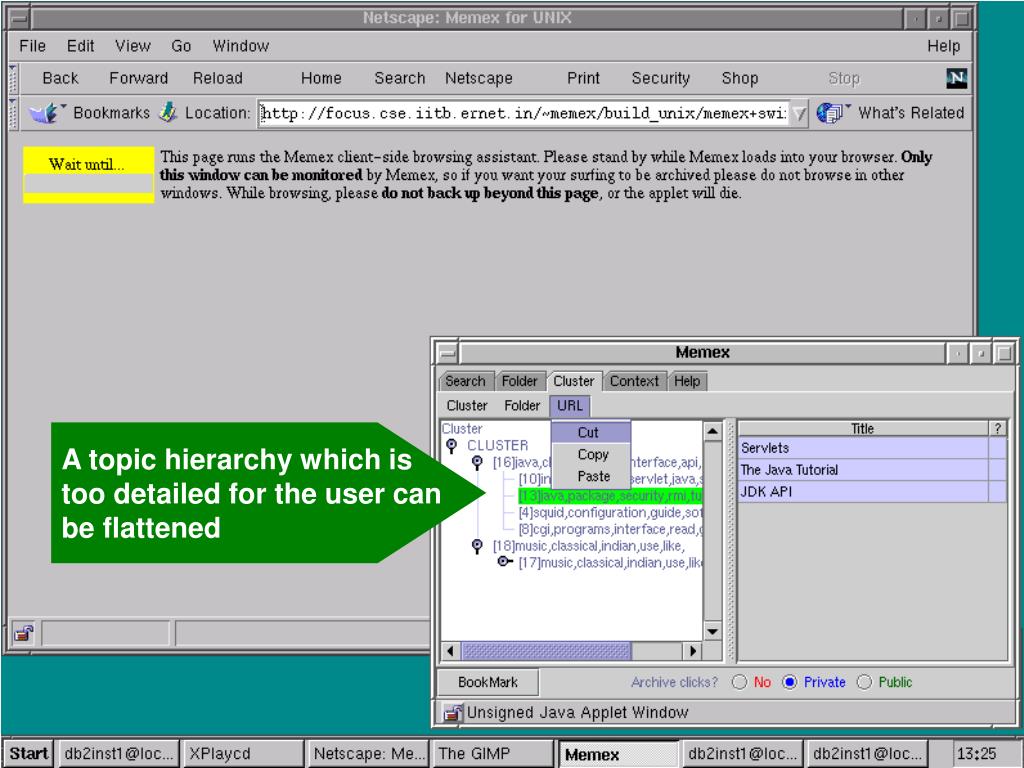1024x768 pixels.
Task: Click the Netscape N logo
Action: tap(956, 78)
